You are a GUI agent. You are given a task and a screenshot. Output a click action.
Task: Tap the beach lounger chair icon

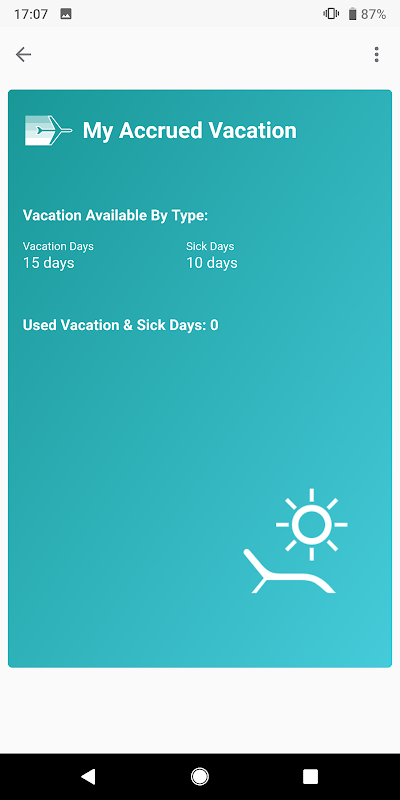pos(289,571)
